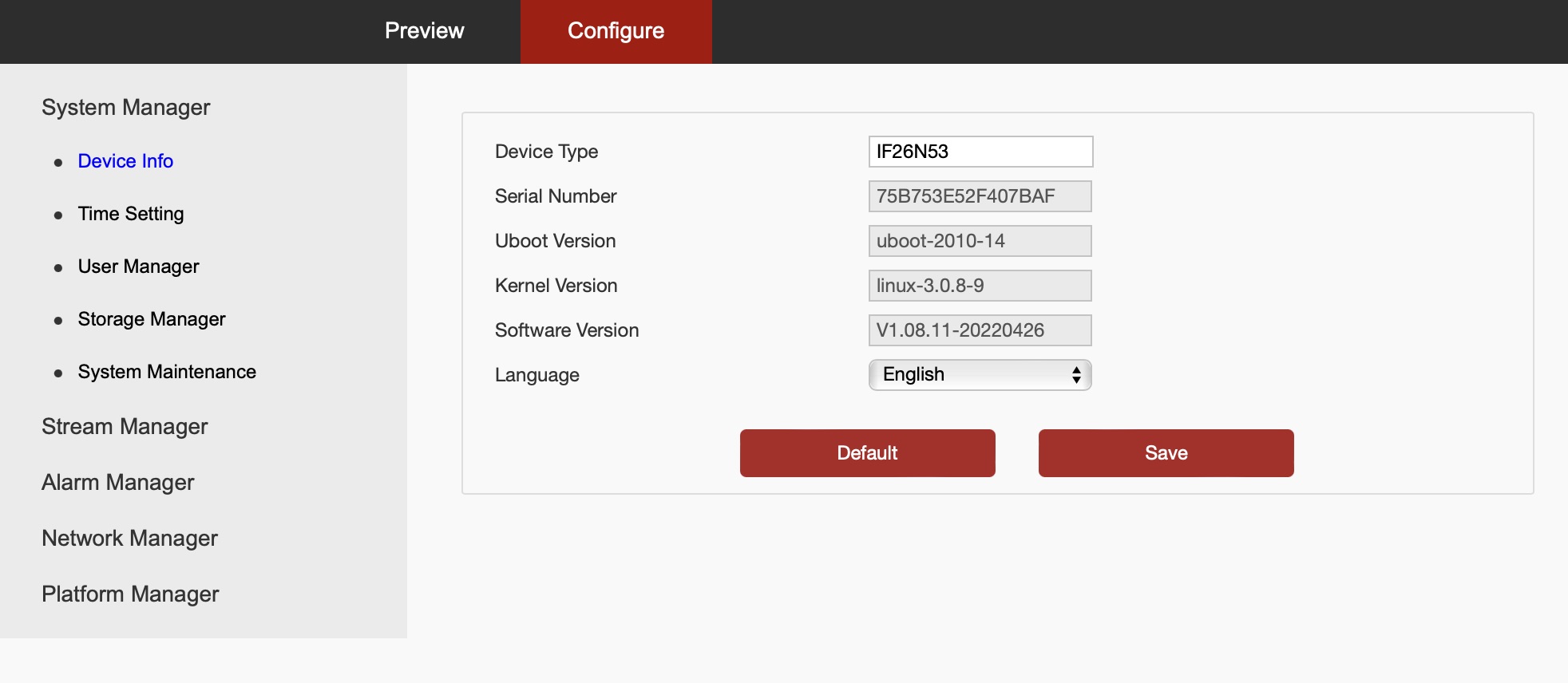Open the Device Info page
Viewport: 1568px width, 683px height.
coord(125,161)
